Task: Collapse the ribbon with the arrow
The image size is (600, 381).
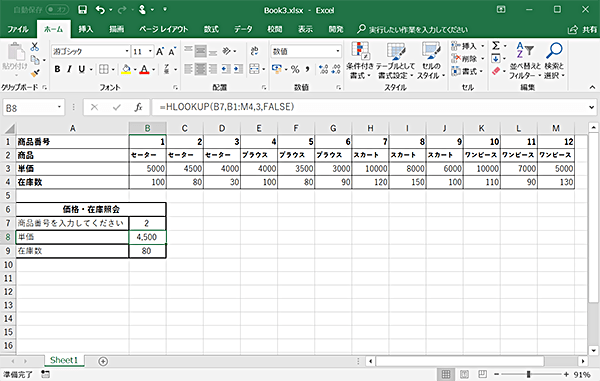Action: coord(592,88)
